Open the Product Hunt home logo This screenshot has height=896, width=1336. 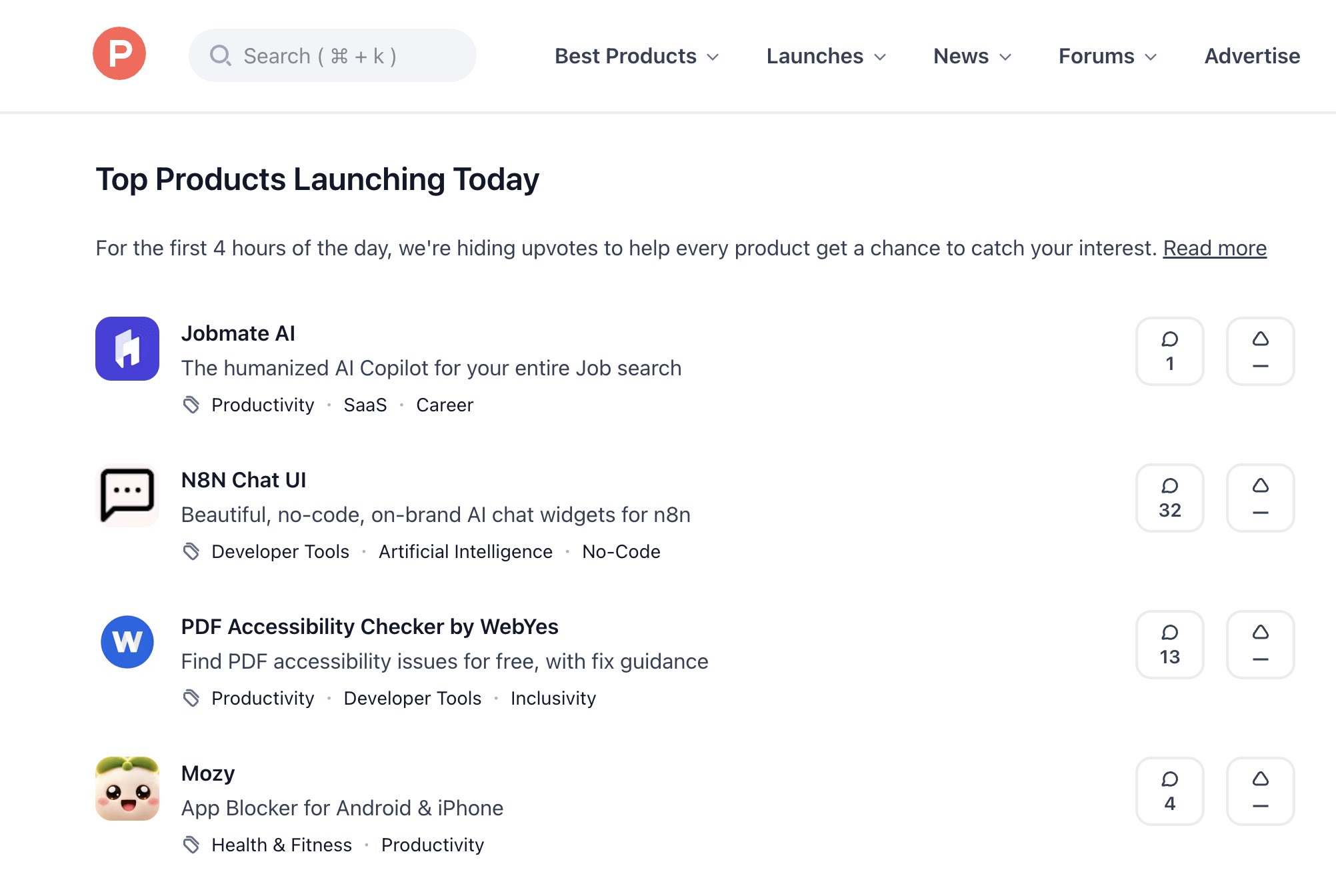pyautogui.click(x=119, y=54)
